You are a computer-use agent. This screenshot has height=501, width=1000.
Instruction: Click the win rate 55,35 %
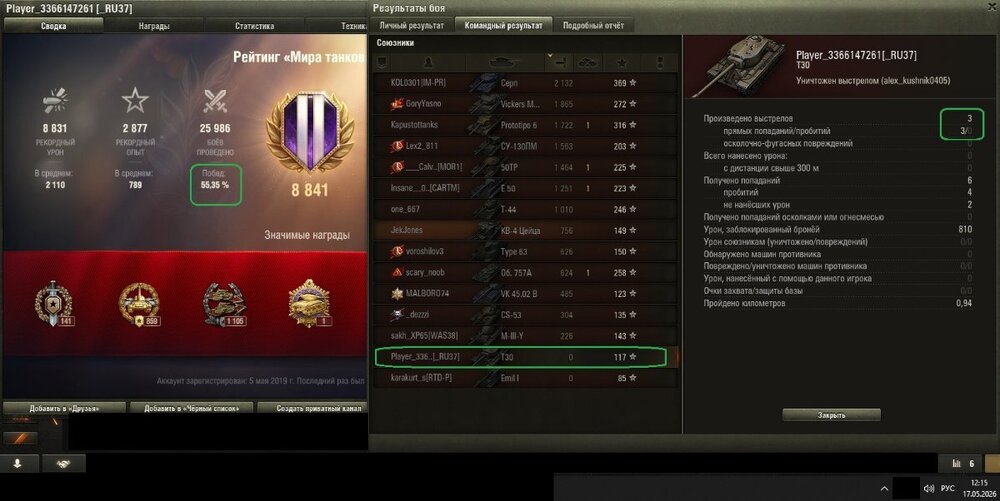215,185
